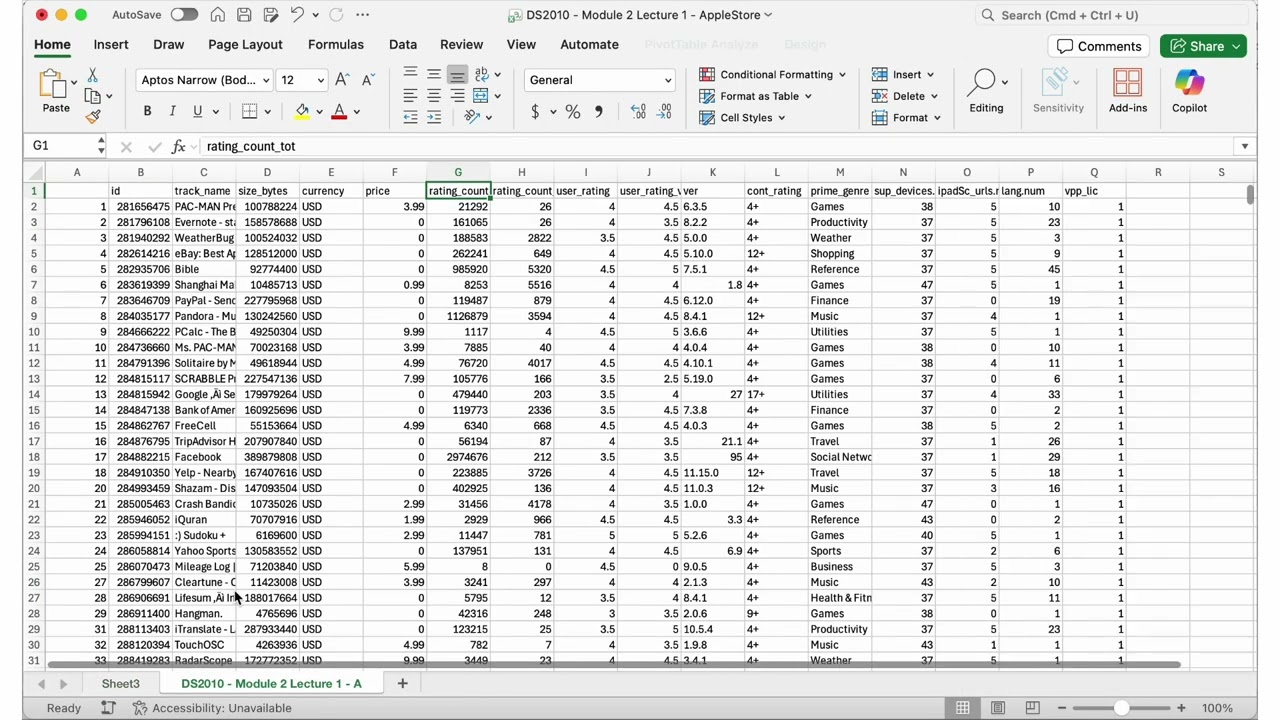Screen dimensions: 1280x720
Task: Click the Home icon in title bar
Action: (218, 15)
